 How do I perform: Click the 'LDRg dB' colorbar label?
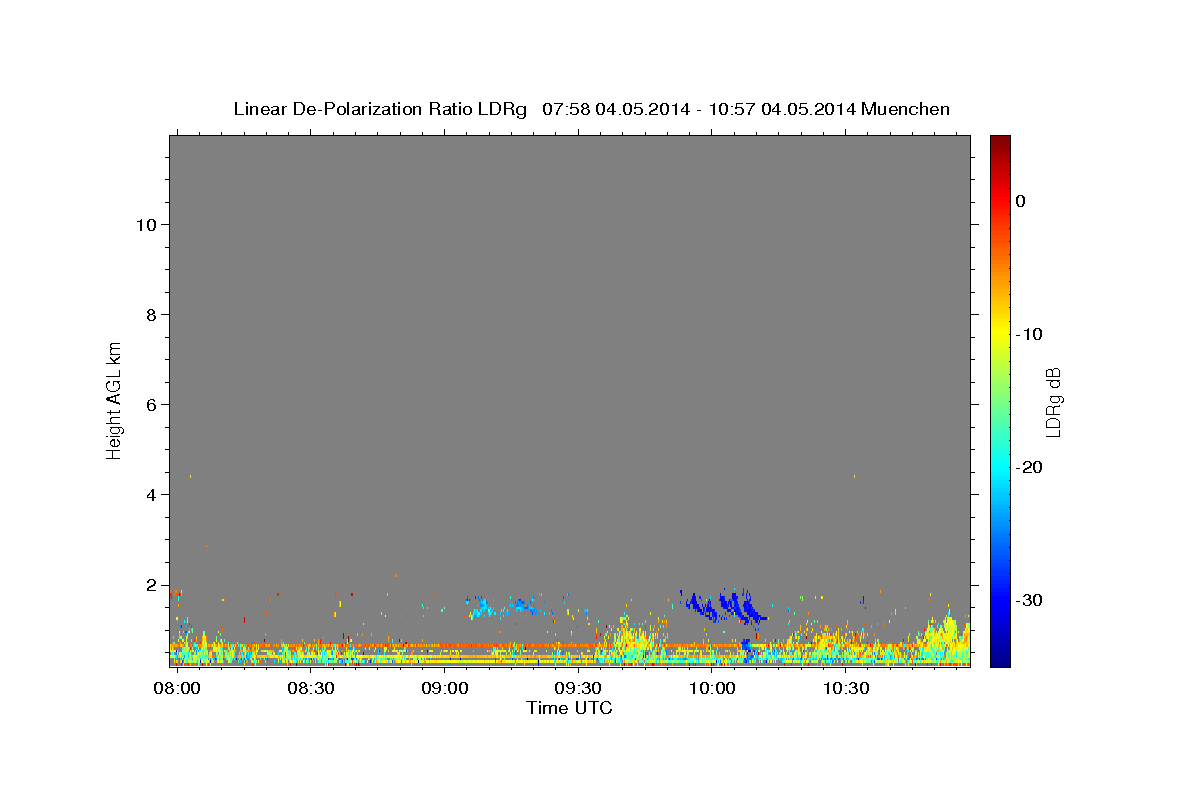click(x=1053, y=402)
